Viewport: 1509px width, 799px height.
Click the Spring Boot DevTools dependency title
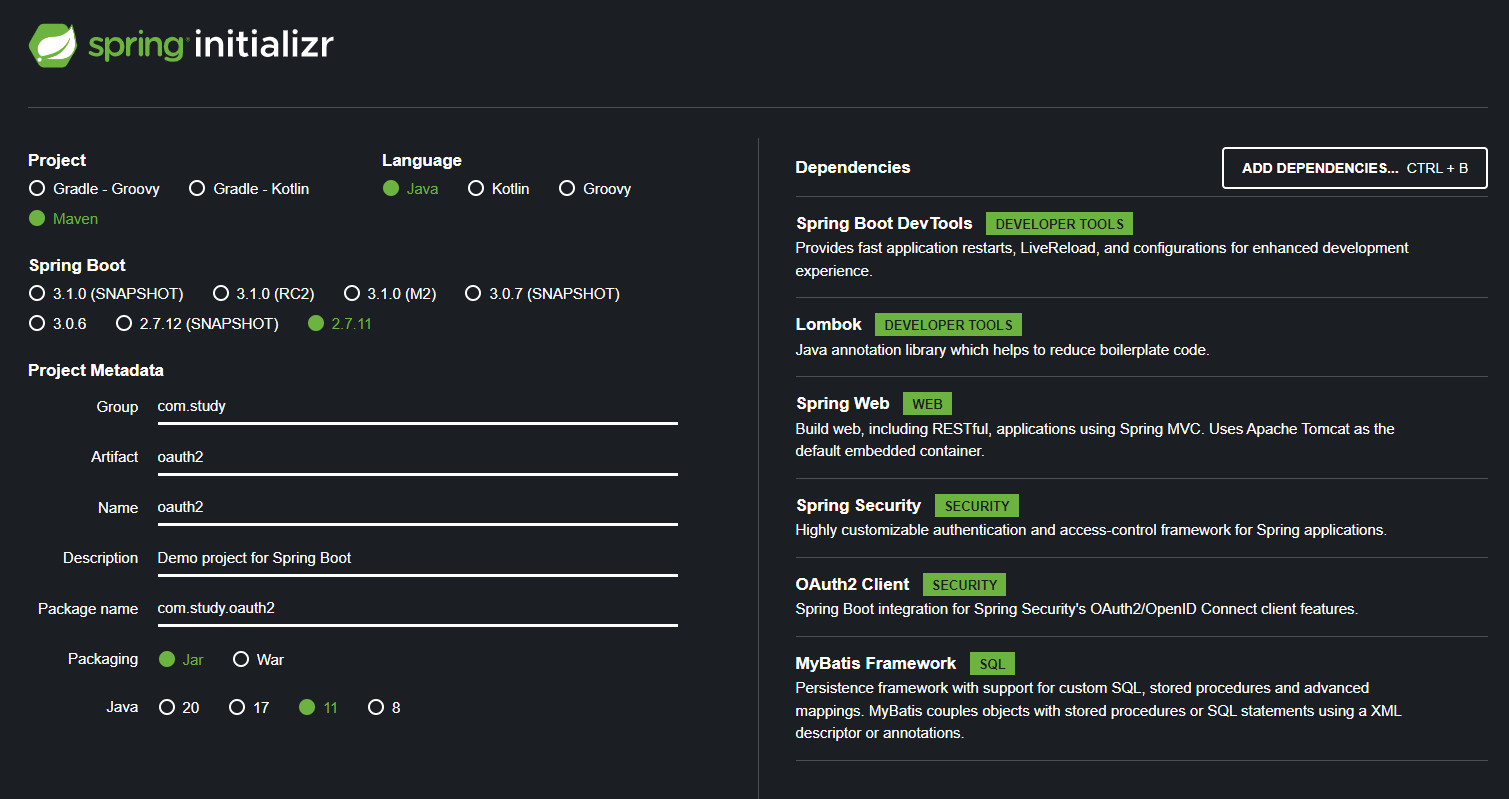(x=884, y=224)
